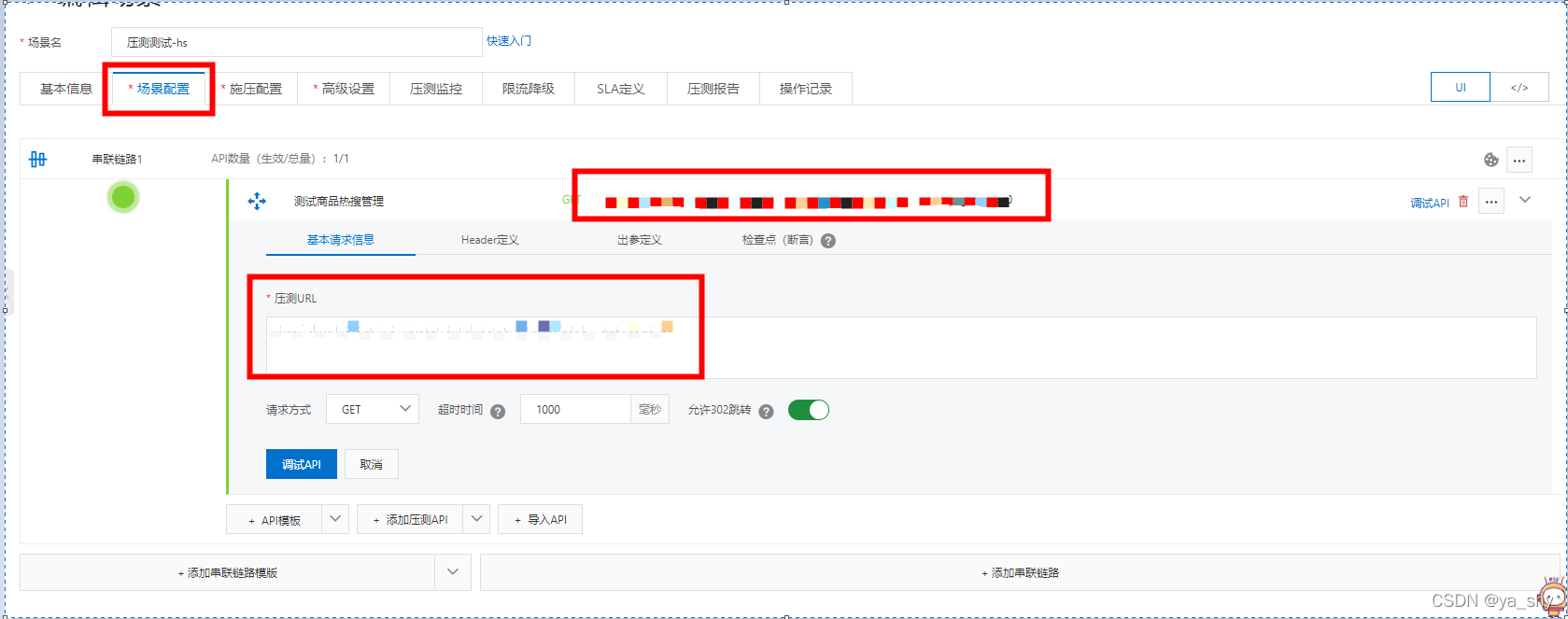Show help for 超时时间
Screen dimensions: 1568x619
[498, 412]
